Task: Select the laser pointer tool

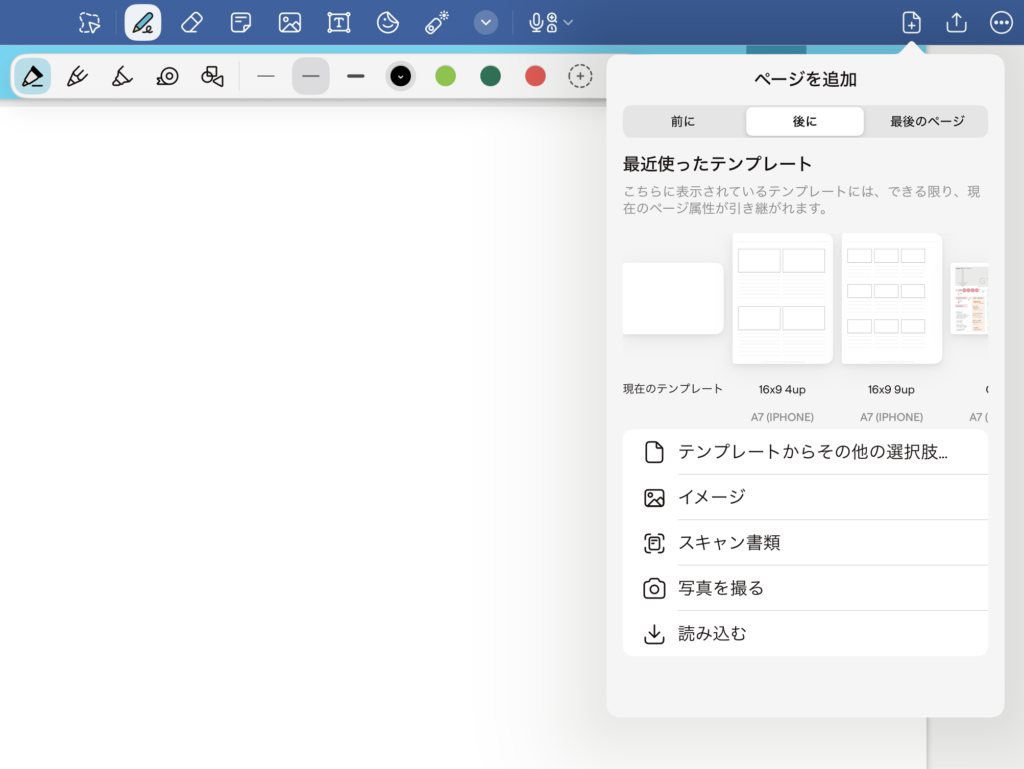Action: pos(436,22)
